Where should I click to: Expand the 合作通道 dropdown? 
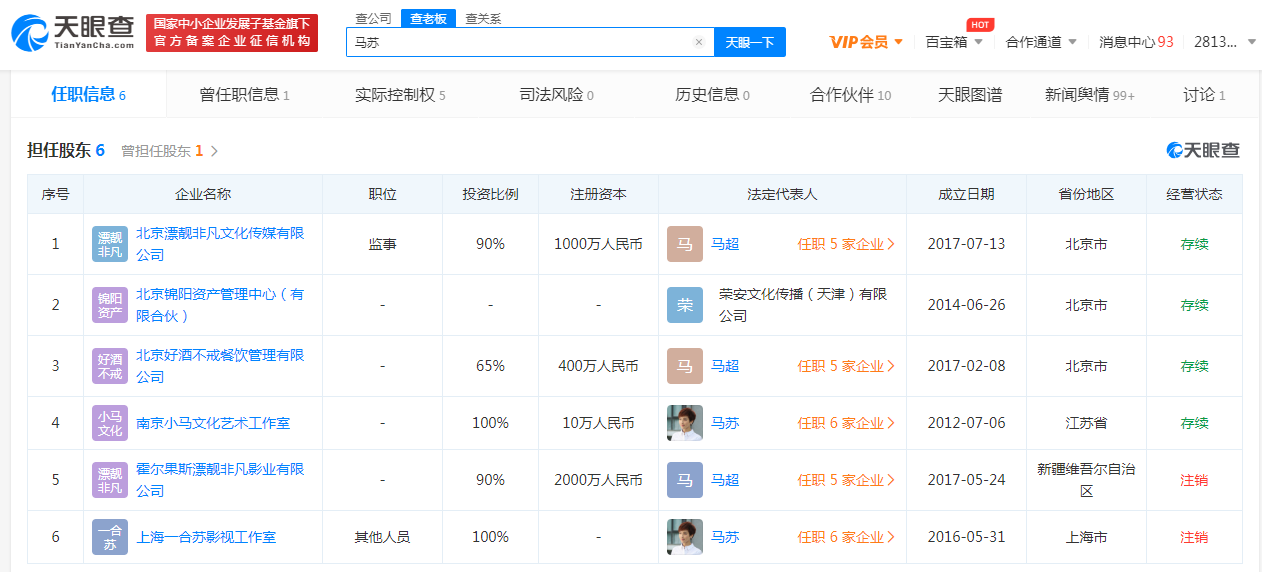click(x=1041, y=42)
